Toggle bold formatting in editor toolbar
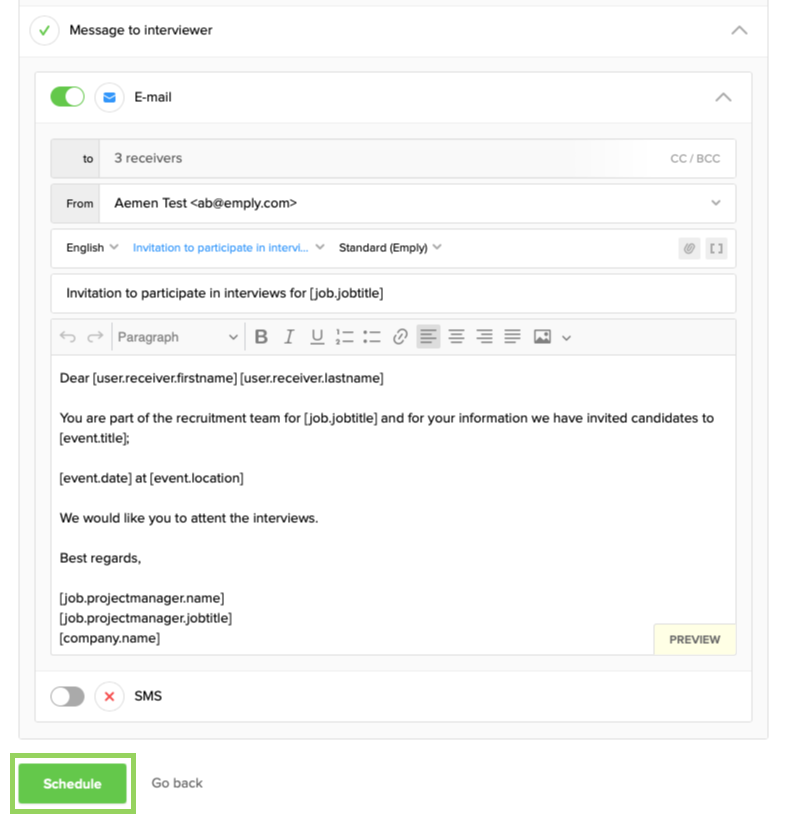Screen dimensions: 787x818 [x=261, y=337]
